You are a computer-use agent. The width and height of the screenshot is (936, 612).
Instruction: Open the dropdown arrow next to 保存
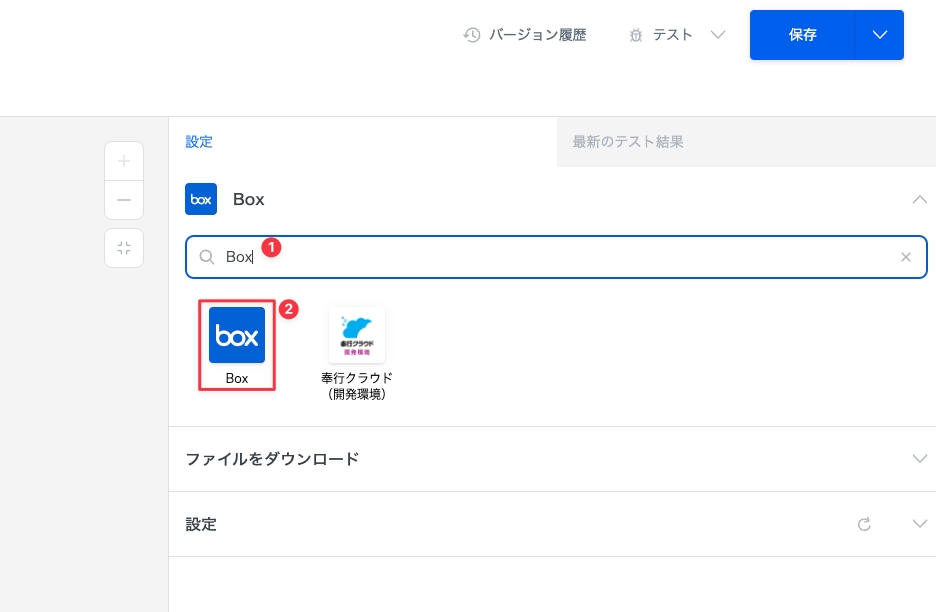[x=880, y=35]
